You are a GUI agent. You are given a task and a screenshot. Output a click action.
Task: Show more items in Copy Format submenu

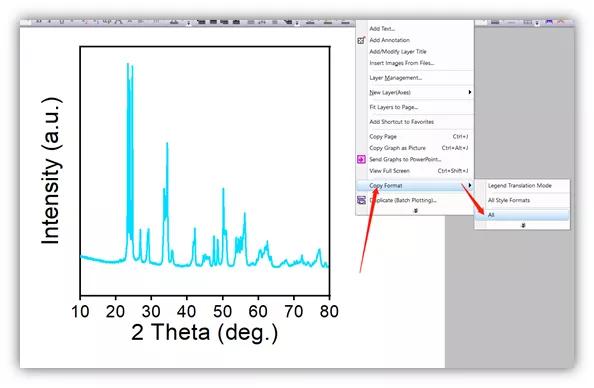pos(523,225)
